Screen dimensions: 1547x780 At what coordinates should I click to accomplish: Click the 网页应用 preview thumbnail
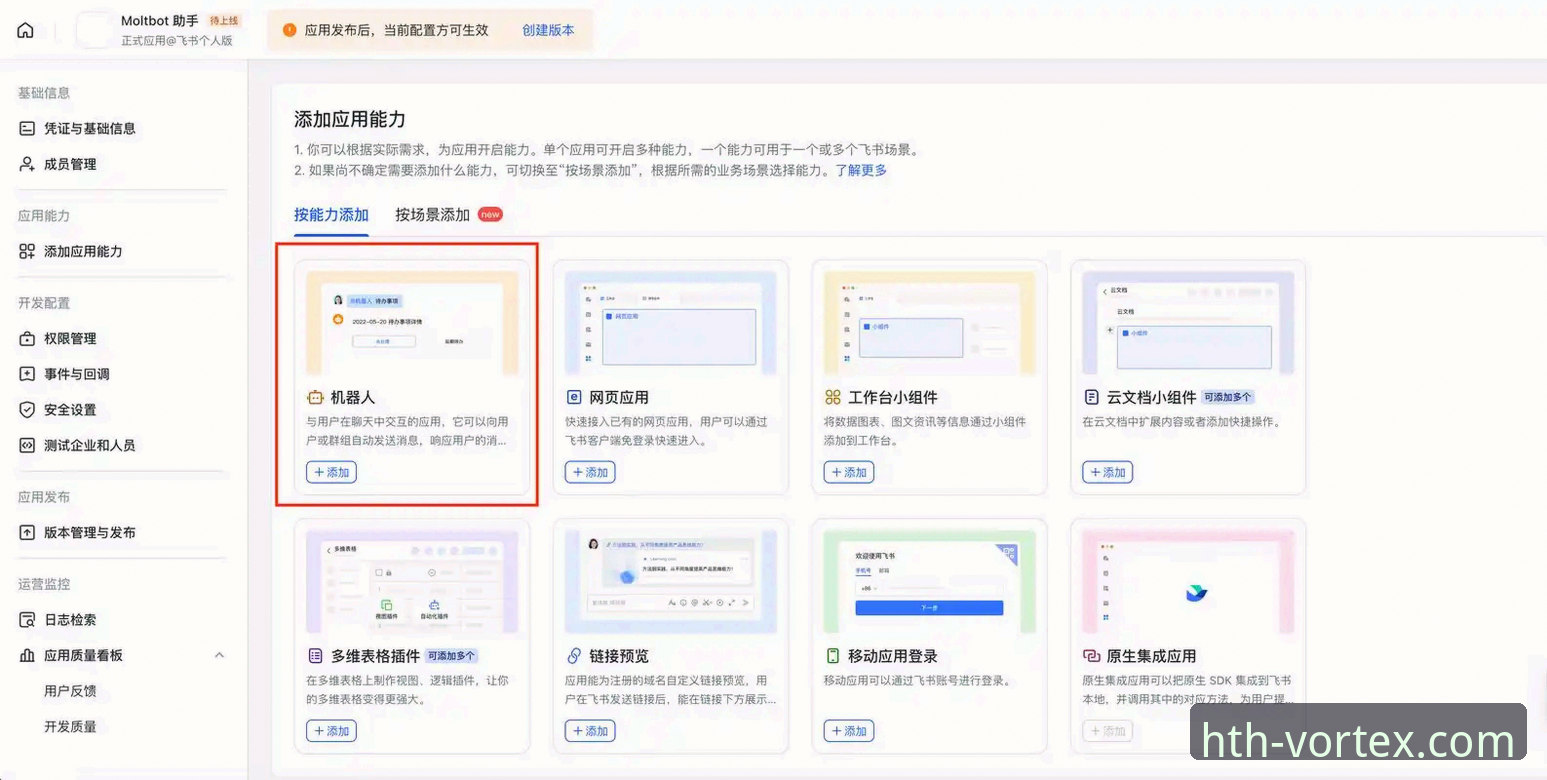pyautogui.click(x=671, y=322)
